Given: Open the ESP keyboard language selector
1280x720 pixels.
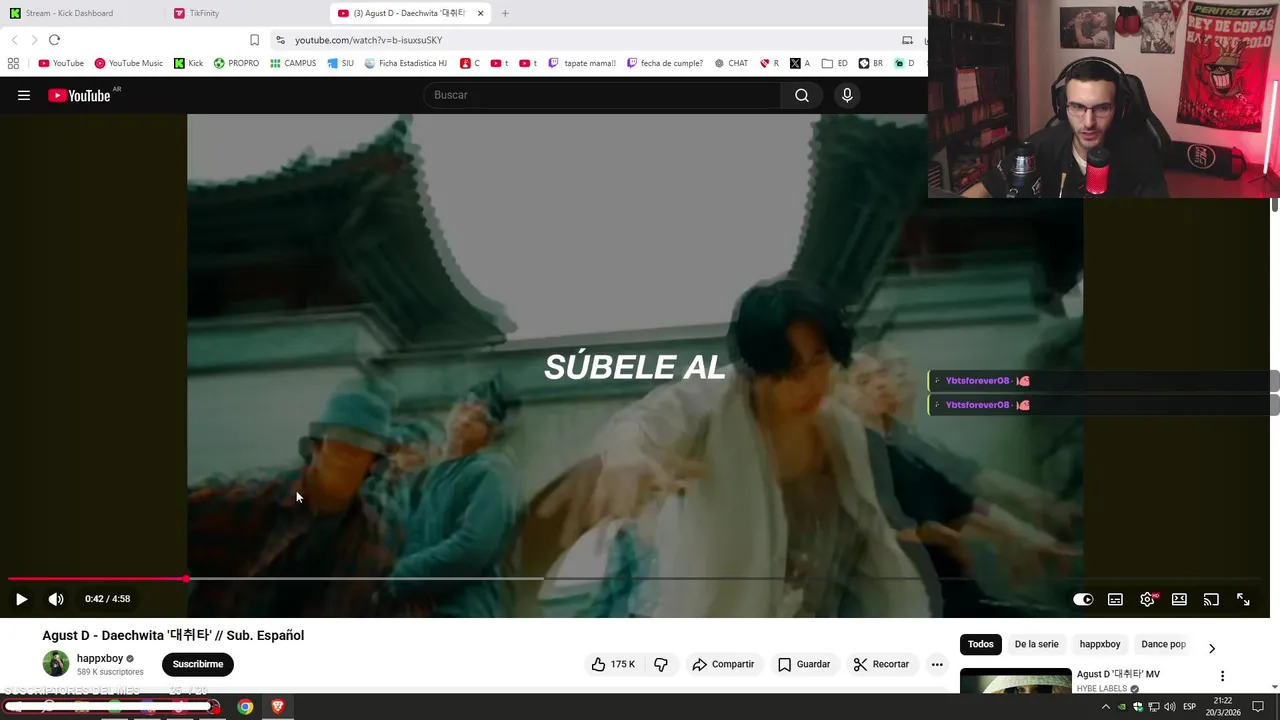Looking at the screenshot, I should (x=1189, y=707).
